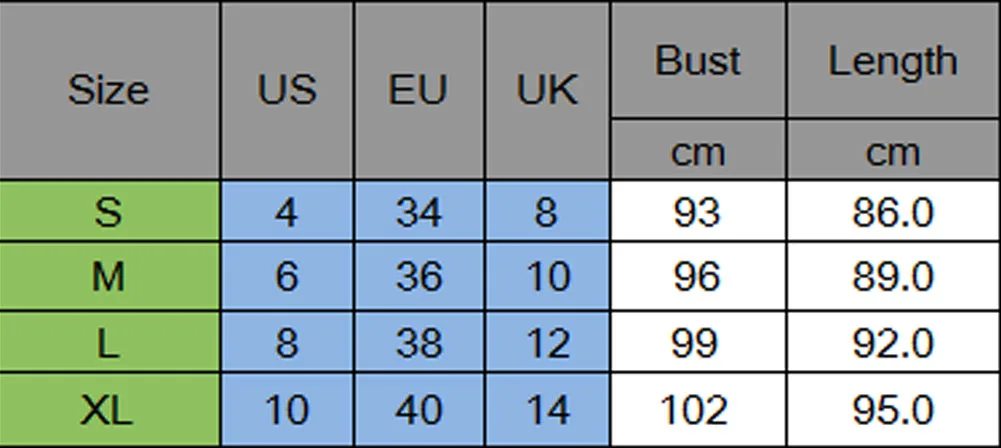The height and width of the screenshot is (448, 1001).
Task: Click the UK 12 cell
Action: click(547, 343)
